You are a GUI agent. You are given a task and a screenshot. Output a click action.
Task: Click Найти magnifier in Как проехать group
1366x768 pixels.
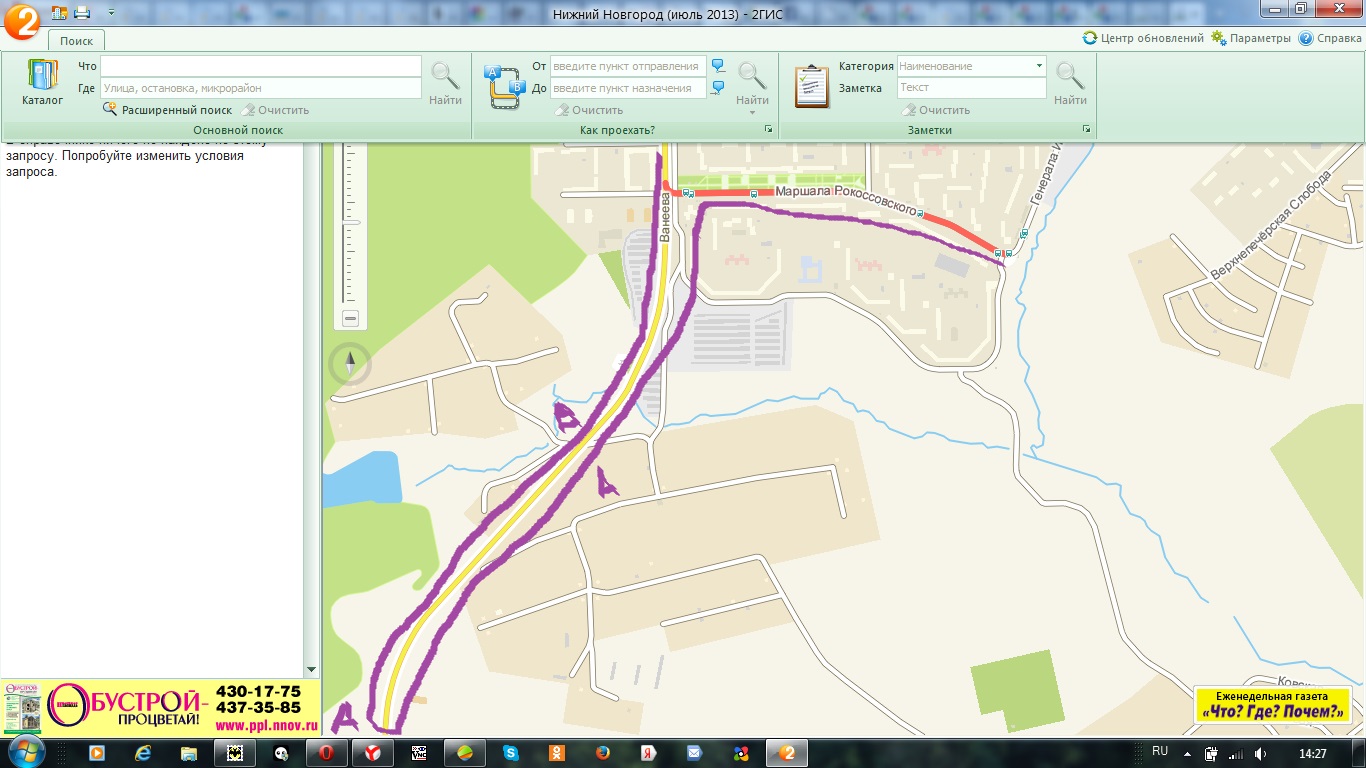[752, 83]
